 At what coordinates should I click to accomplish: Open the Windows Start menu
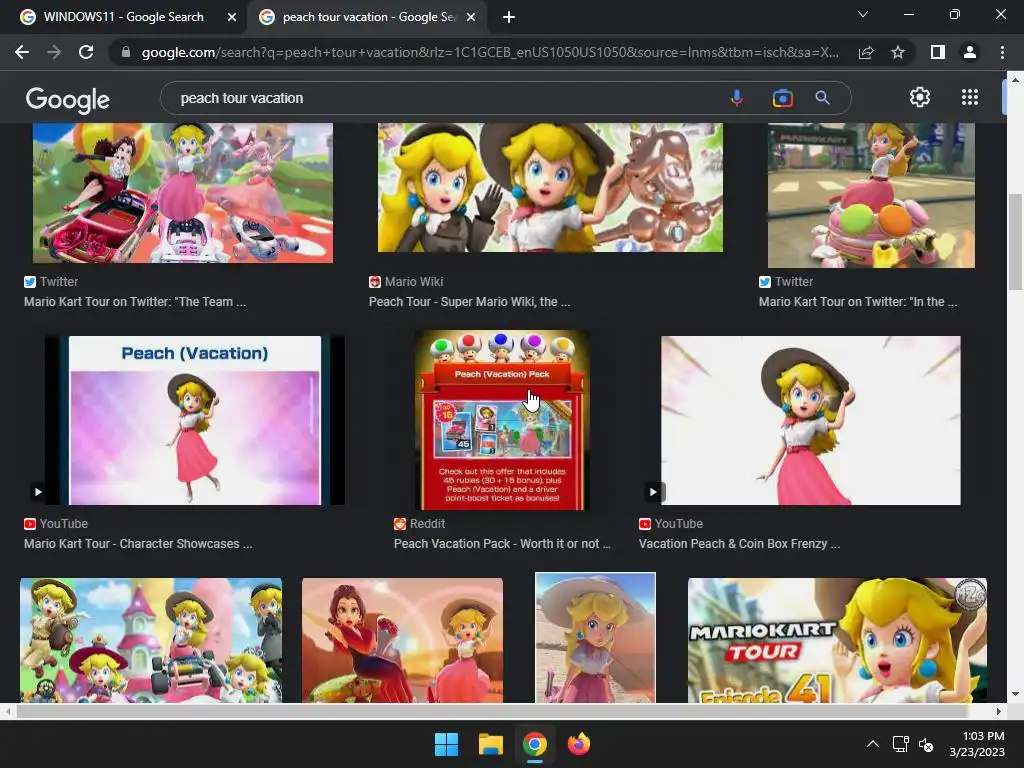tap(447, 744)
